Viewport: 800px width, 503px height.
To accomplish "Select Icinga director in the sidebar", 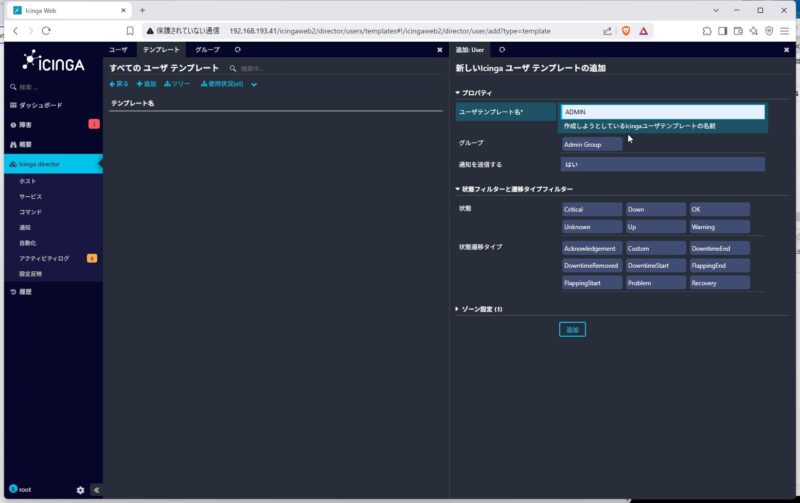I will coord(53,164).
